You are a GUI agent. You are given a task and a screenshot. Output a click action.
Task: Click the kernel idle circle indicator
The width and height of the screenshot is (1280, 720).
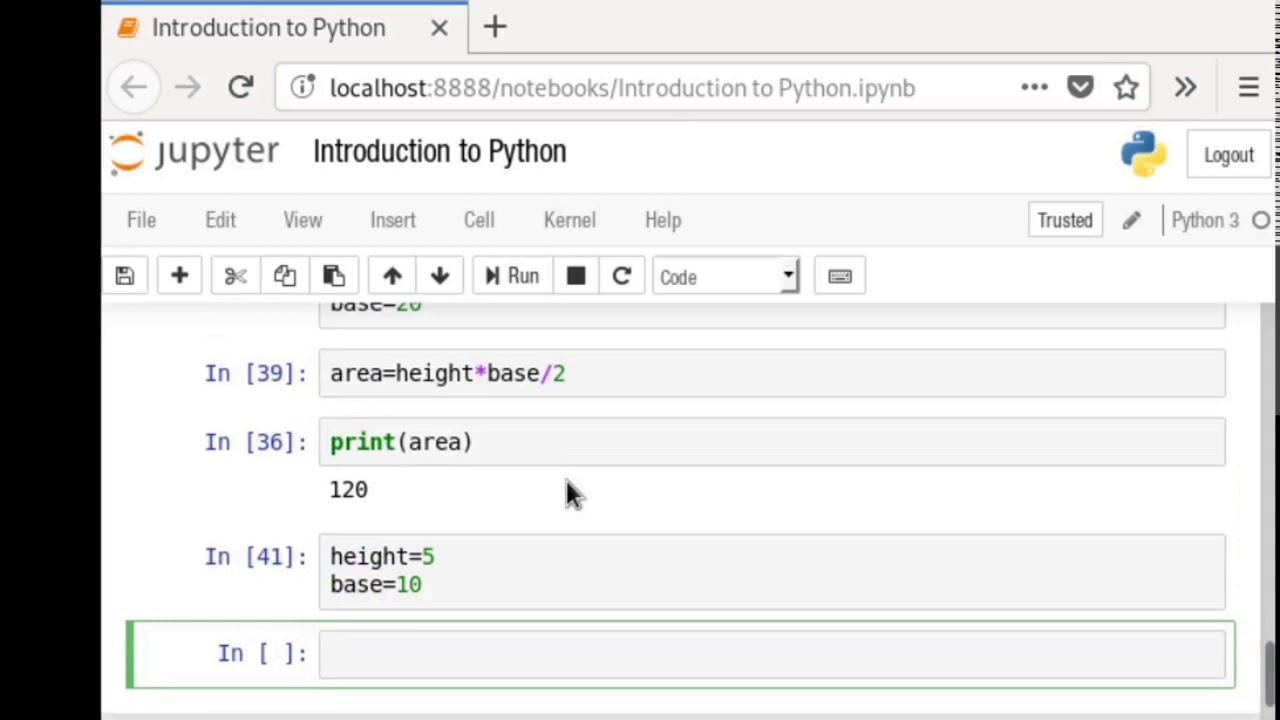[x=1261, y=220]
